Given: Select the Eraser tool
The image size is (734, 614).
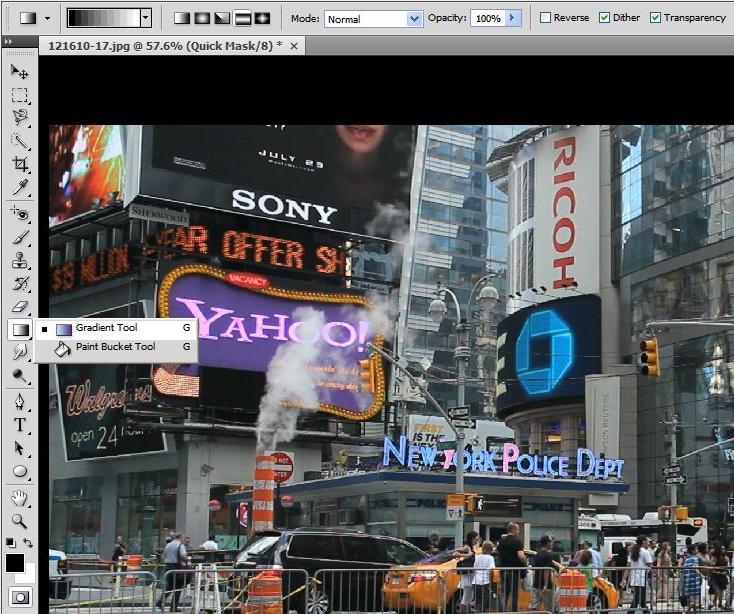Looking at the screenshot, I should coord(19,307).
